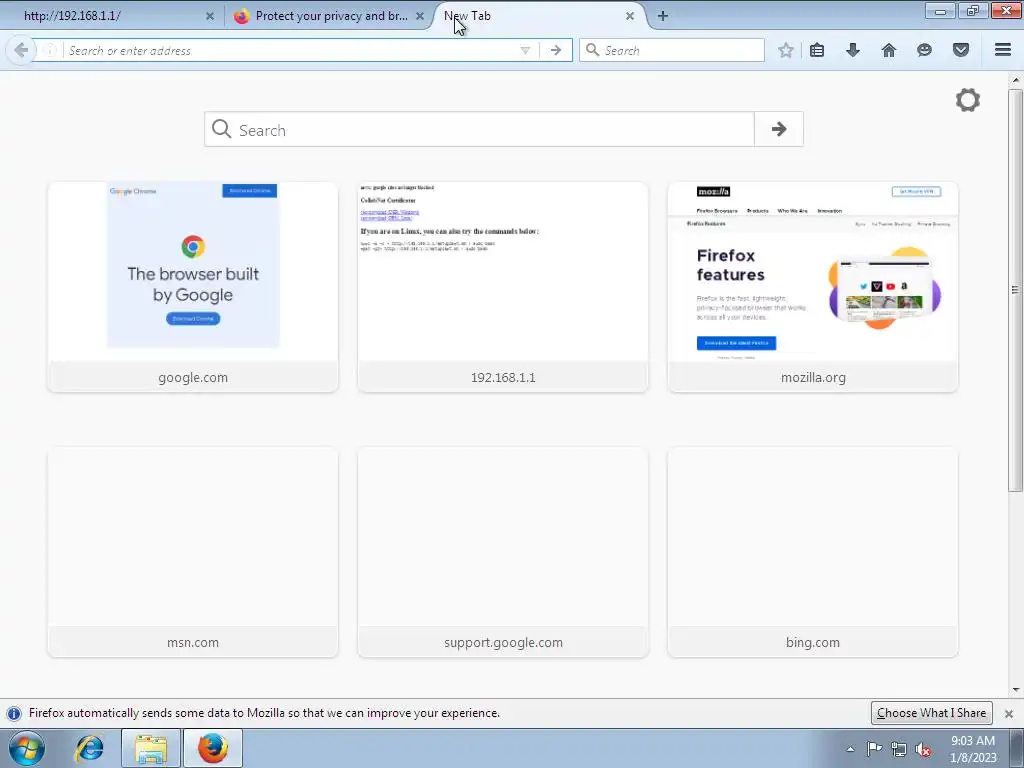The image size is (1024, 768).
Task: Click the address bar Search or enter address text
Action: click(x=130, y=50)
